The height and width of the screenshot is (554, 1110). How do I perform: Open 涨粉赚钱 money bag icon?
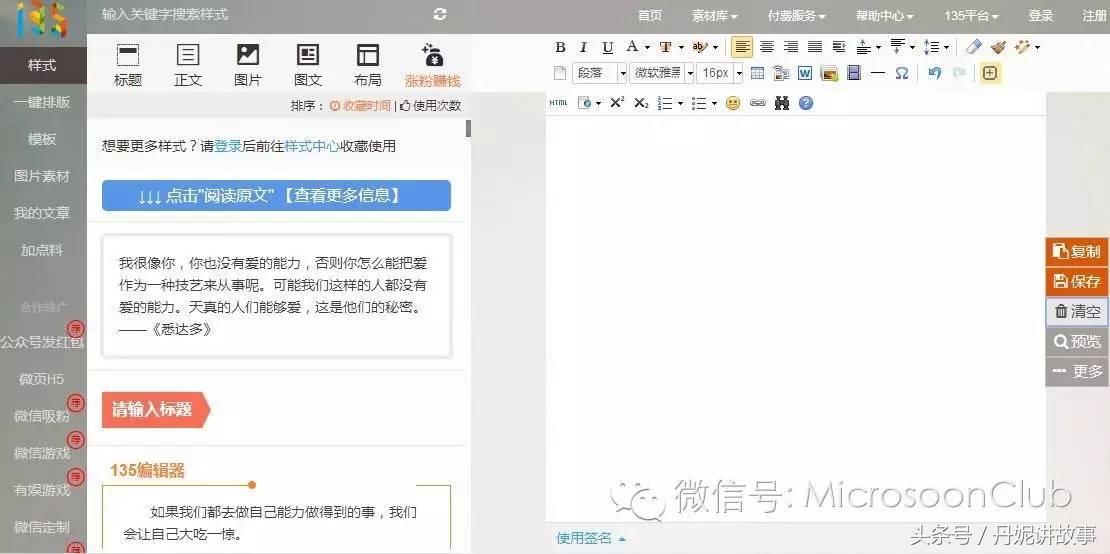tap(433, 64)
